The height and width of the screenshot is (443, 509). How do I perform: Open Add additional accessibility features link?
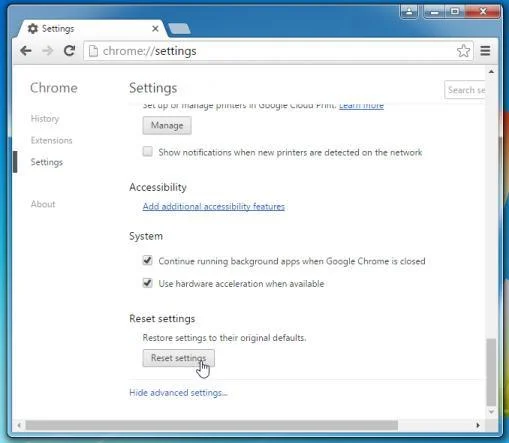(x=214, y=207)
